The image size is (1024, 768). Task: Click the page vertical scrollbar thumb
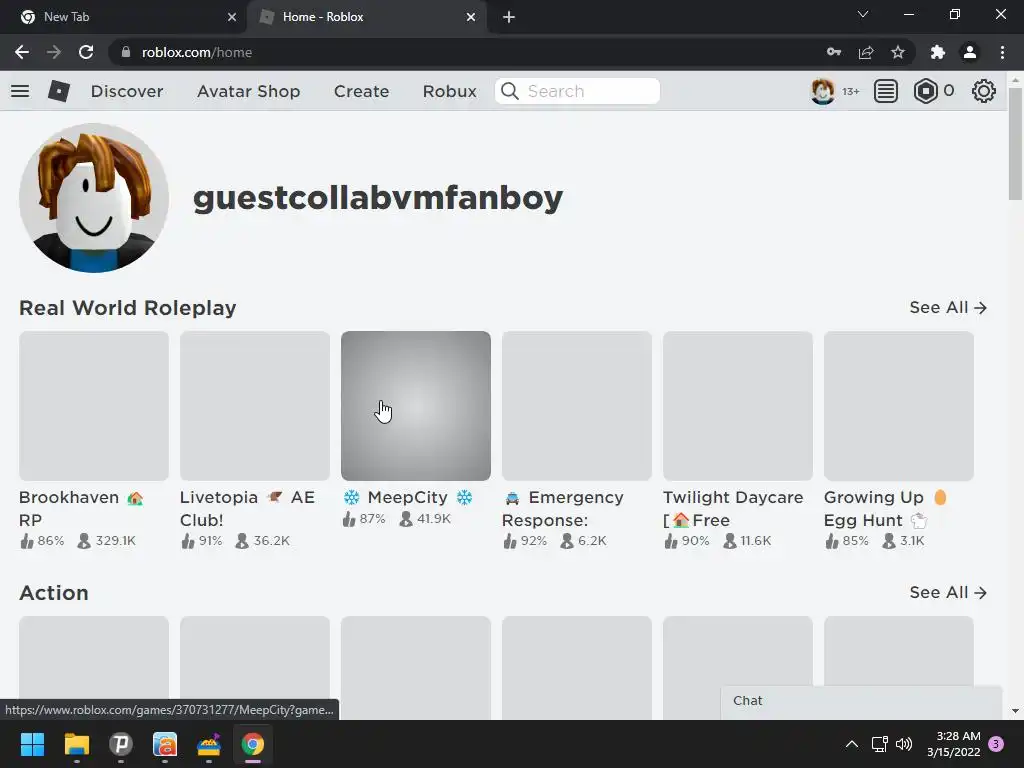(x=1015, y=144)
